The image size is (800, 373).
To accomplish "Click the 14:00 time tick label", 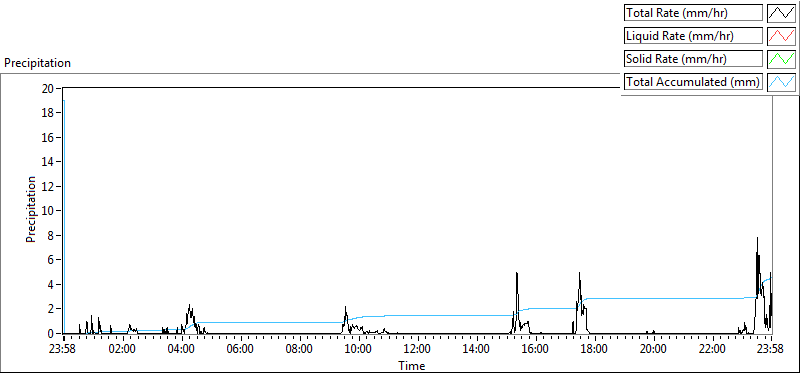I will click(x=477, y=350).
